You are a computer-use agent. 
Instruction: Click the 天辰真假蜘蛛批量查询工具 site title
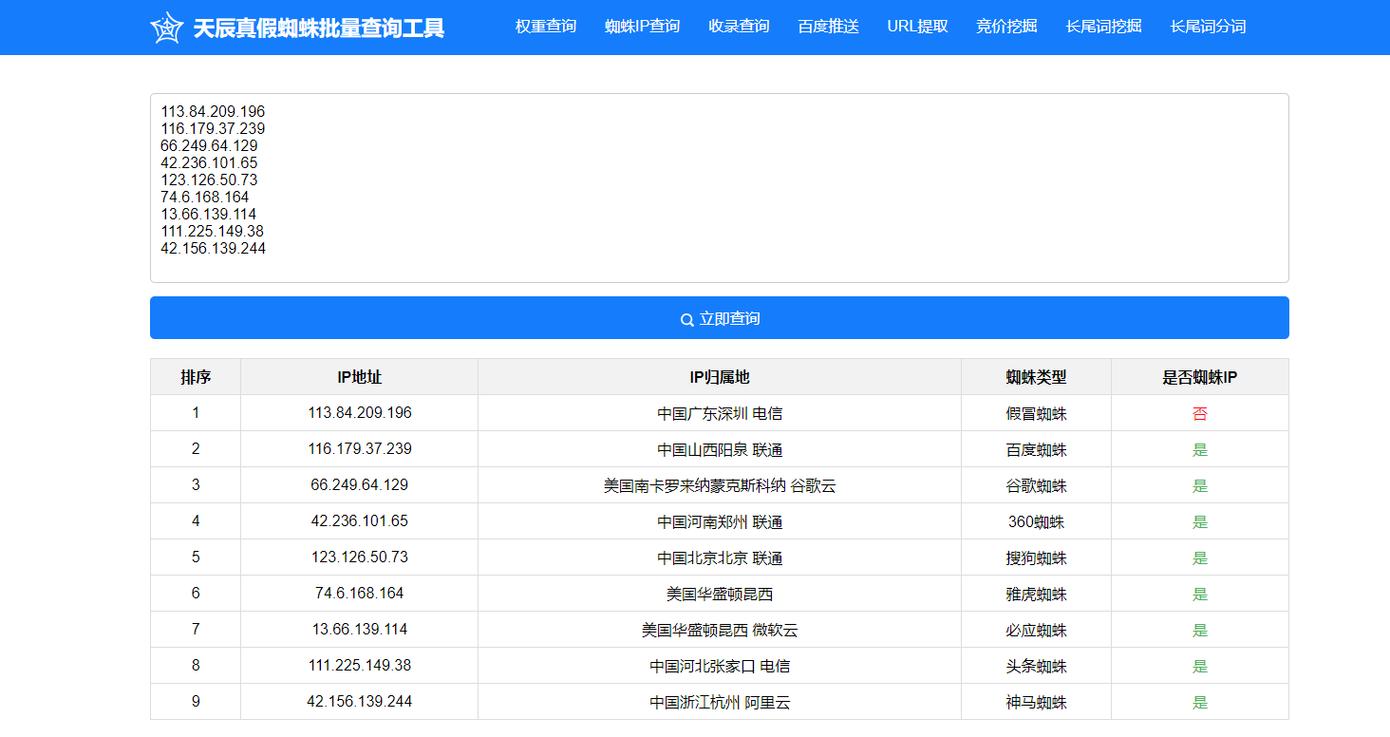(318, 28)
